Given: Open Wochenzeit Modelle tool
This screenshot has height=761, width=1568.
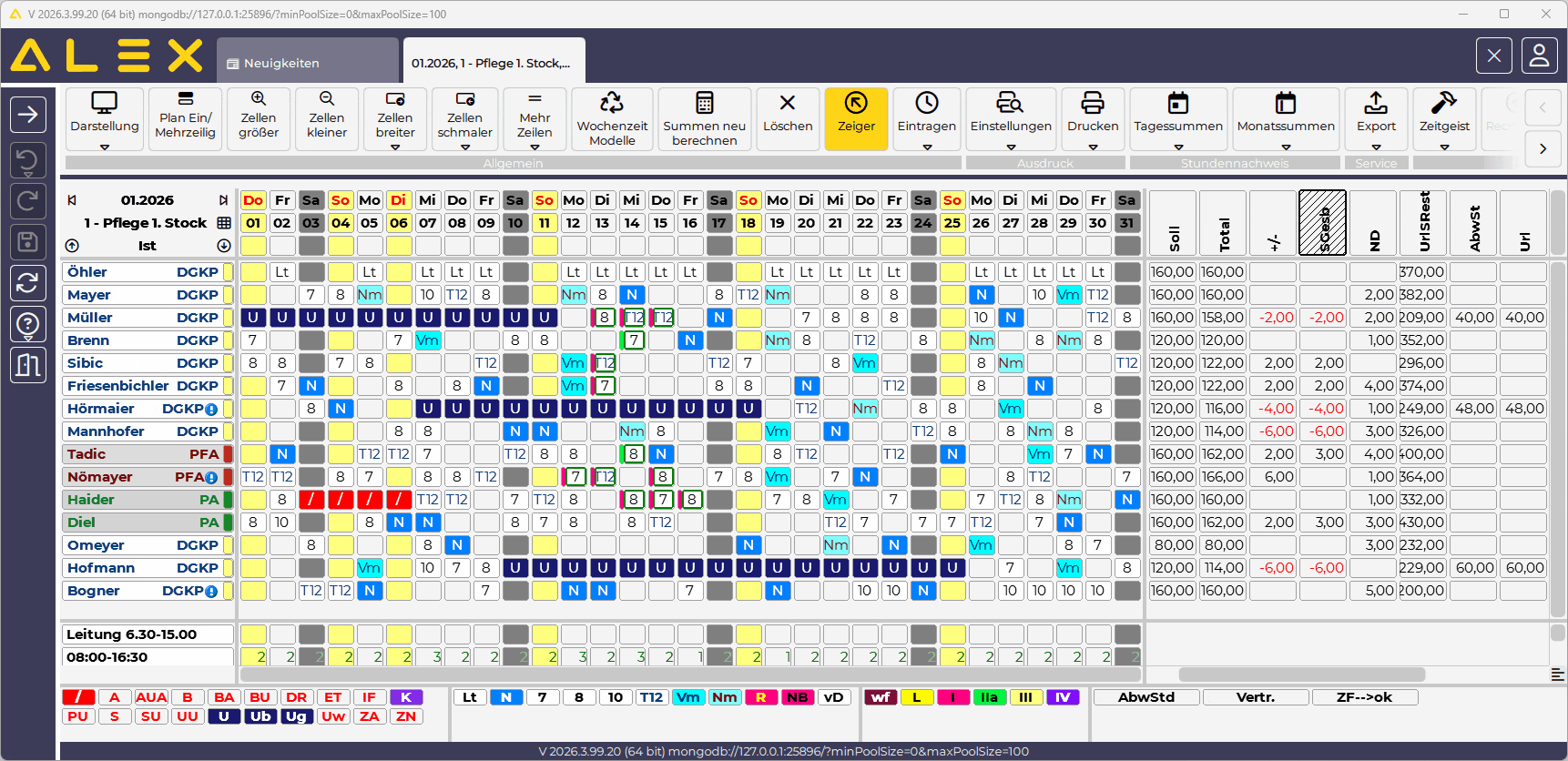Looking at the screenshot, I should coord(612,118).
